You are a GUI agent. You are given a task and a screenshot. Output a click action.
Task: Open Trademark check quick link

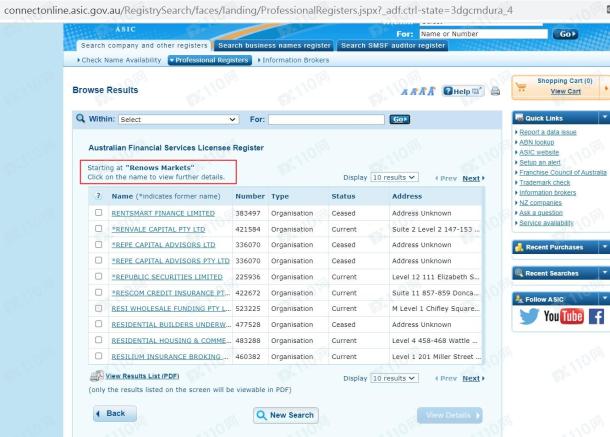[545, 183]
